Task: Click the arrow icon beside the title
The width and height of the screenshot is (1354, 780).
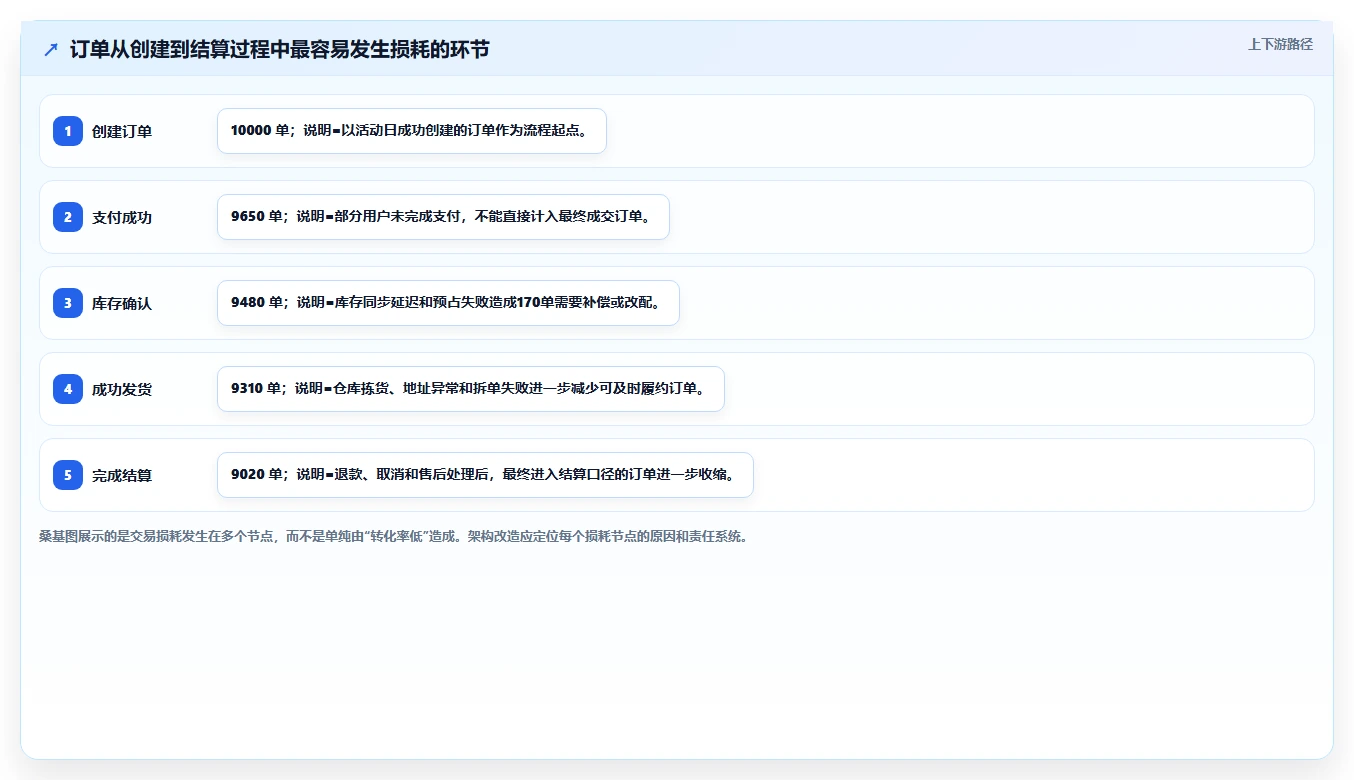Action: pos(51,49)
